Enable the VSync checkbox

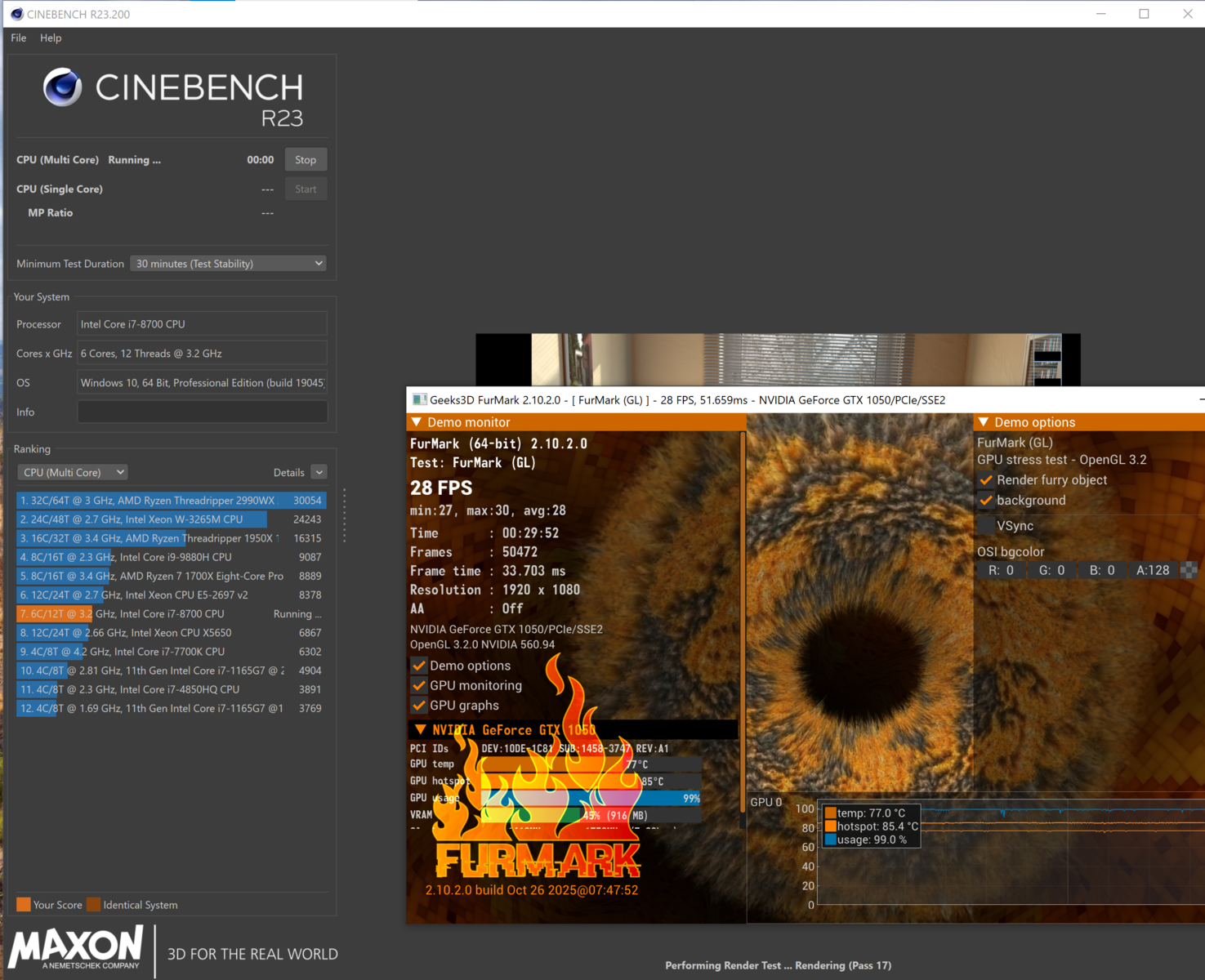(986, 526)
